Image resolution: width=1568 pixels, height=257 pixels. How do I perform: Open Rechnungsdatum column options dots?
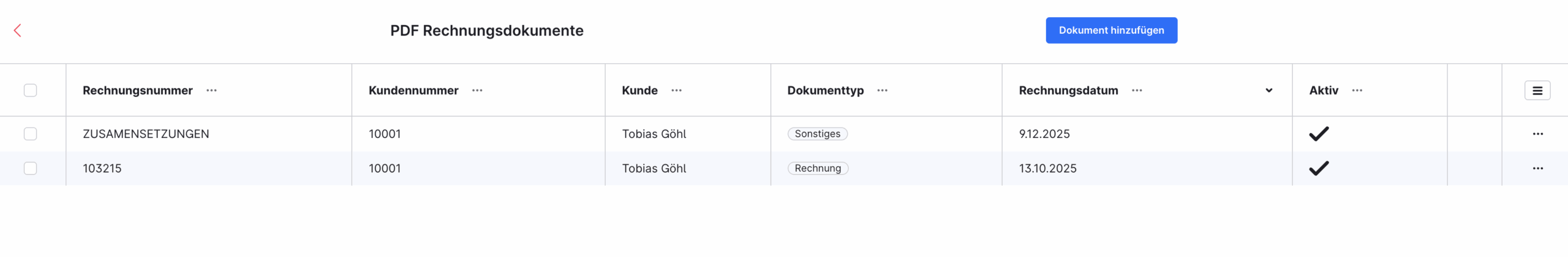1137,91
